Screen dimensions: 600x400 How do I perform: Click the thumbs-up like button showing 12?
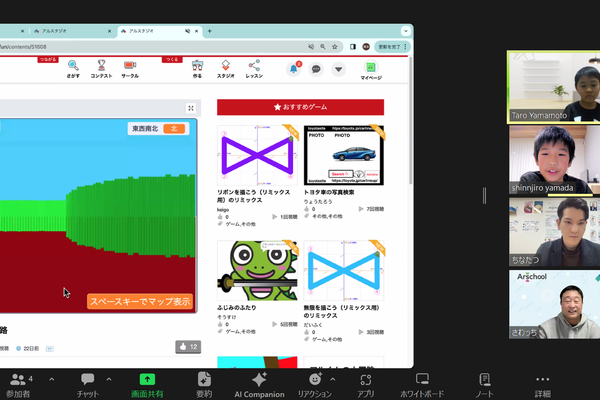point(188,347)
